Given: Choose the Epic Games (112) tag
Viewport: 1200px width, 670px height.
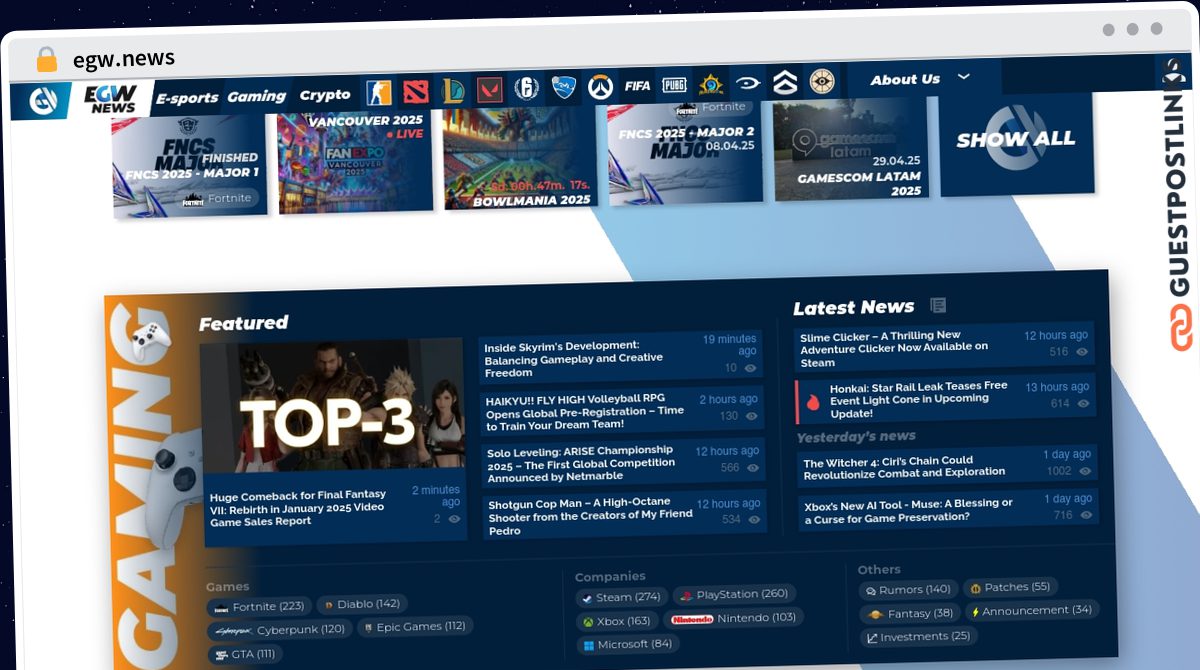Looking at the screenshot, I should pos(416,627).
